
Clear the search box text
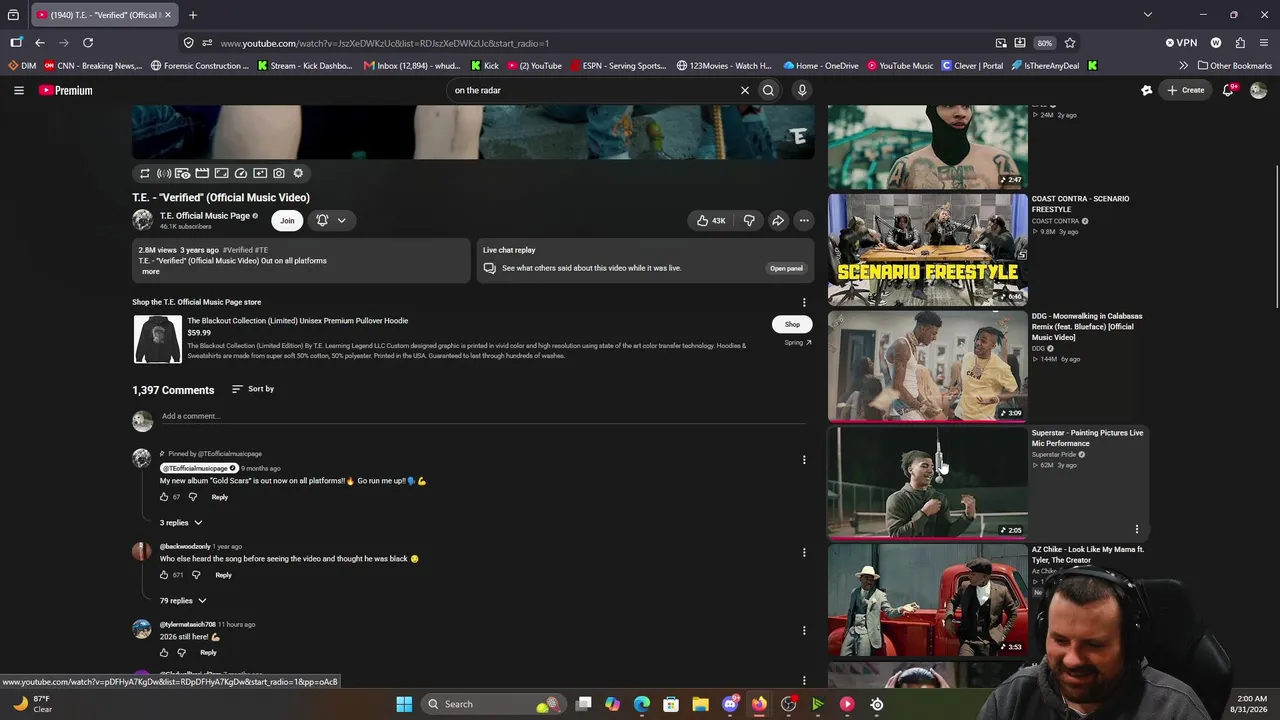click(745, 90)
